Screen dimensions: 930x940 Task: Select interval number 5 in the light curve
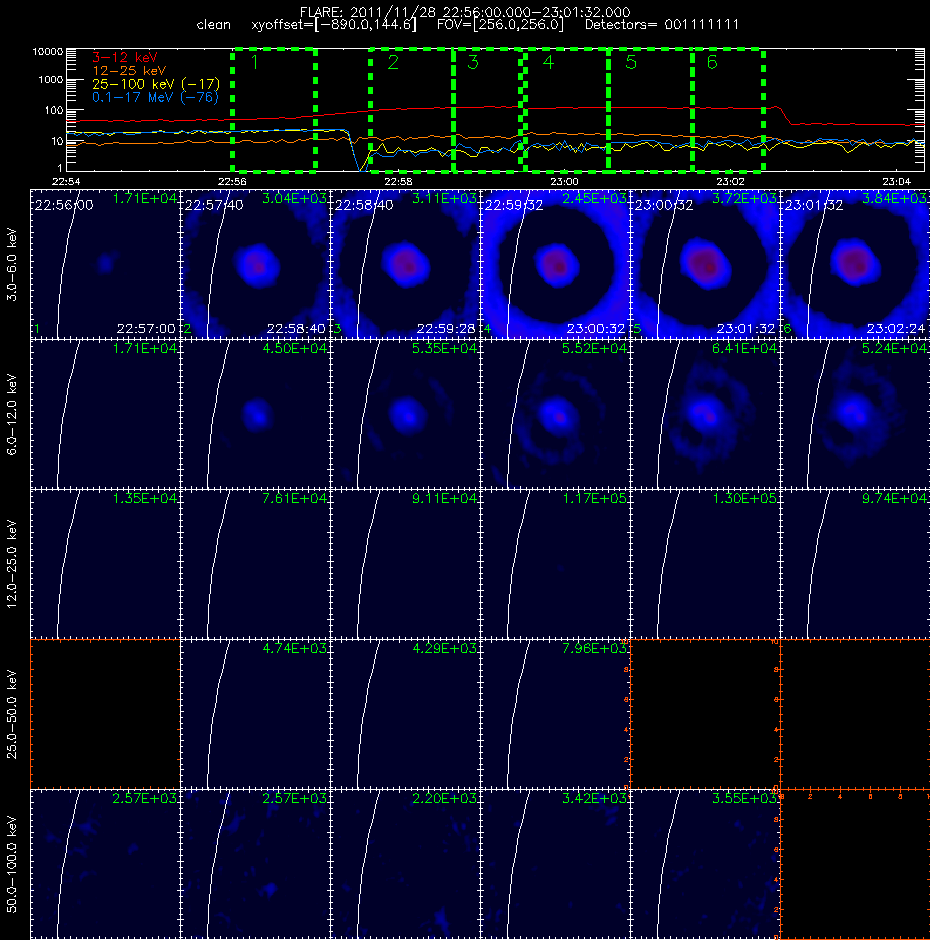tap(631, 62)
